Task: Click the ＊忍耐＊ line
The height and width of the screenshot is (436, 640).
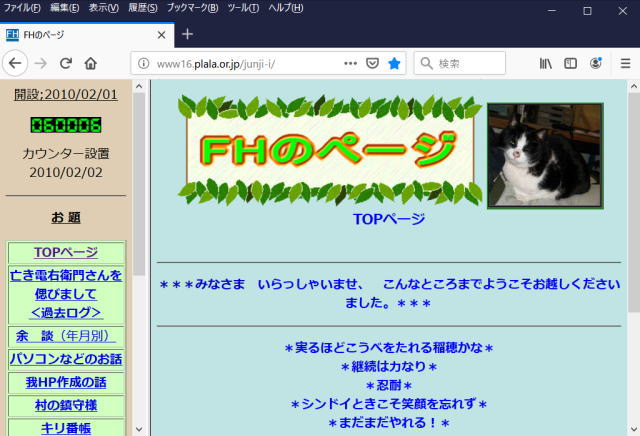Action: pos(389,385)
